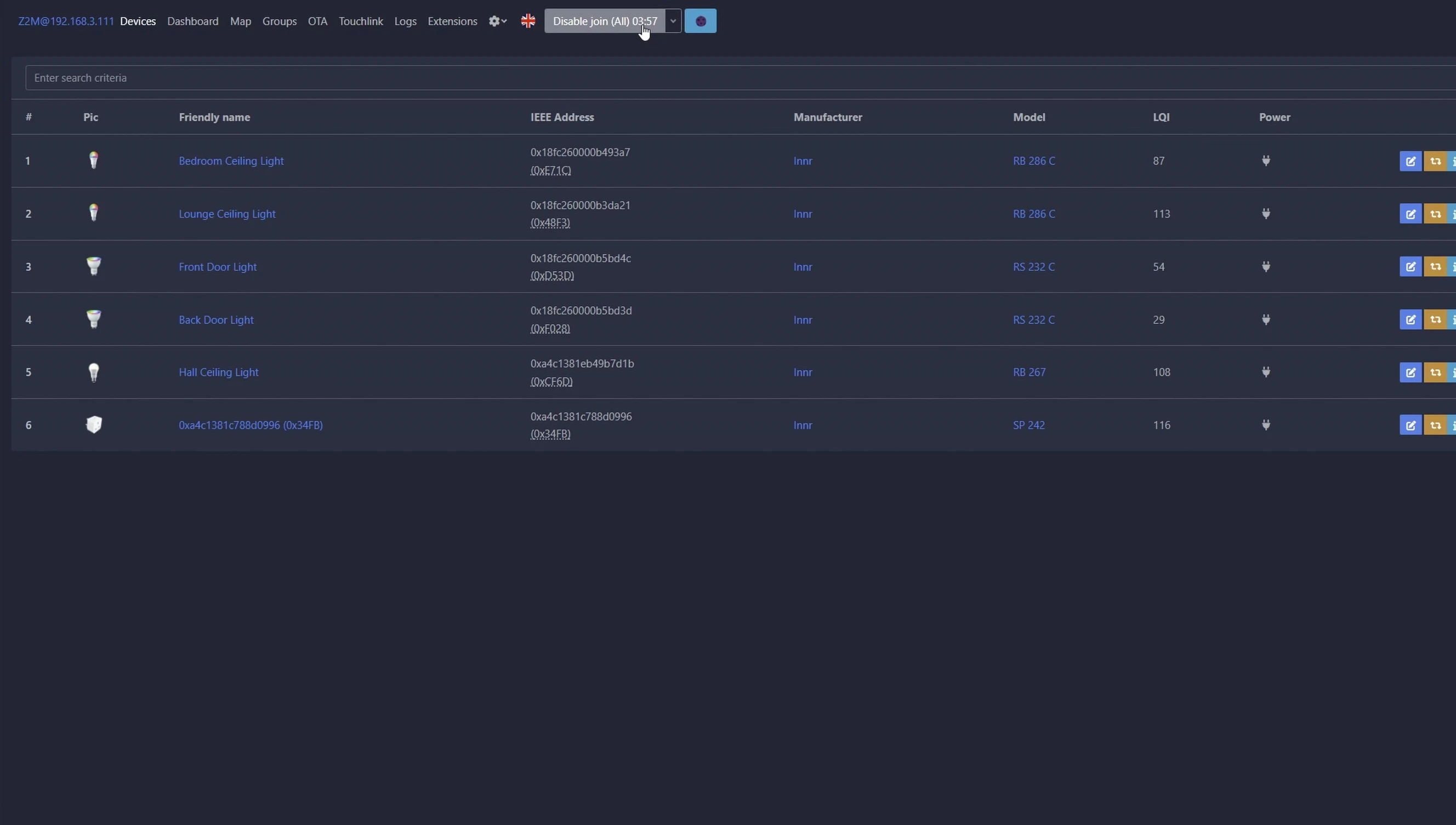Reconfigure the Back Door Light device
Image resolution: width=1456 pixels, height=825 pixels.
click(x=1435, y=320)
